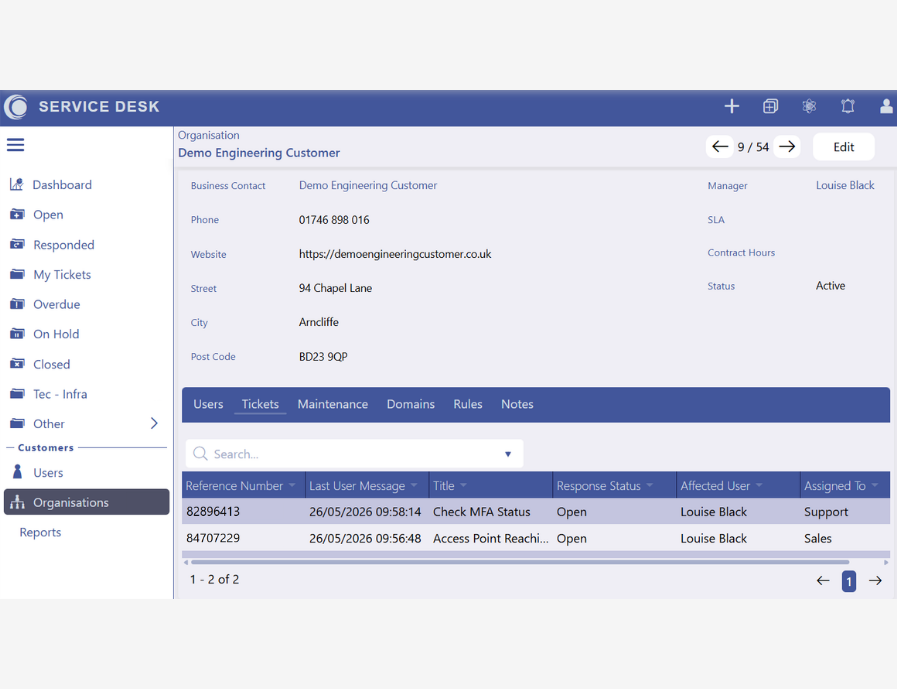Click the My Tickets folder icon

17,274
